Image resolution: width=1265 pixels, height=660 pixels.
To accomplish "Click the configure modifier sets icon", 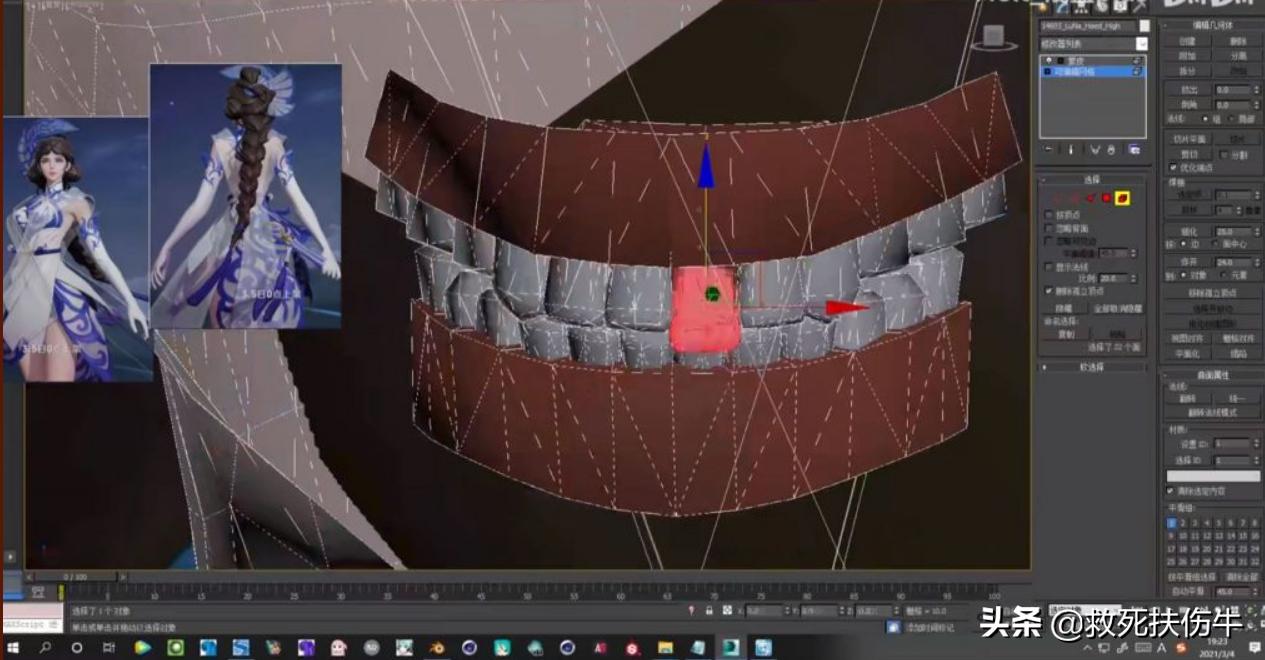I will point(1134,149).
